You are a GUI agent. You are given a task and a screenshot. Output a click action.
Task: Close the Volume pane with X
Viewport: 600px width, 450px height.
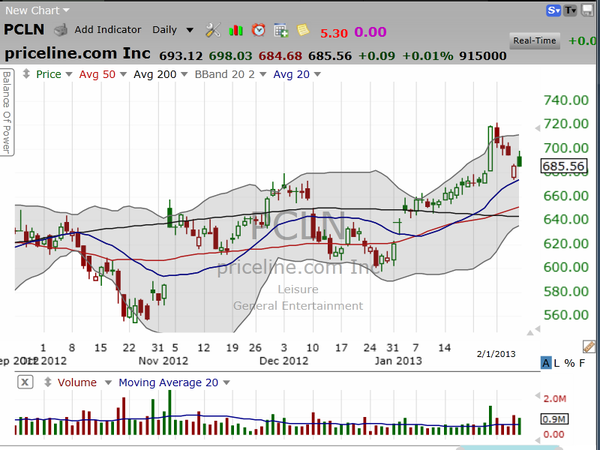25,382
